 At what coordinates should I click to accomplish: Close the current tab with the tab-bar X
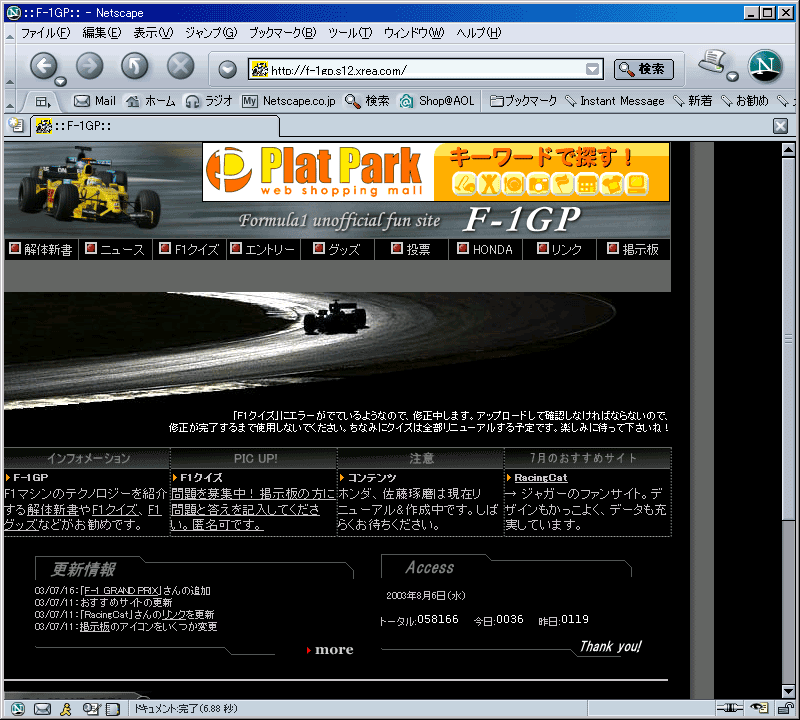point(780,126)
